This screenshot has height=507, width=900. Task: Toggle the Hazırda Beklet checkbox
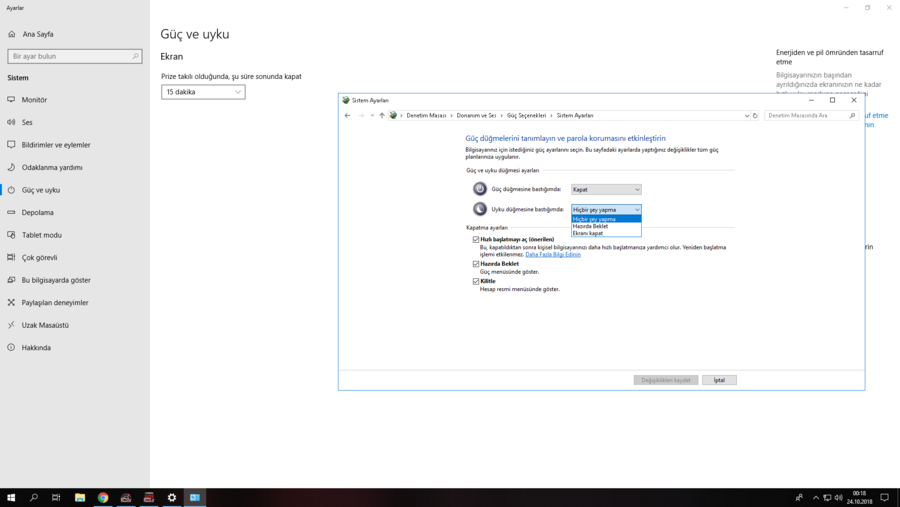(476, 264)
